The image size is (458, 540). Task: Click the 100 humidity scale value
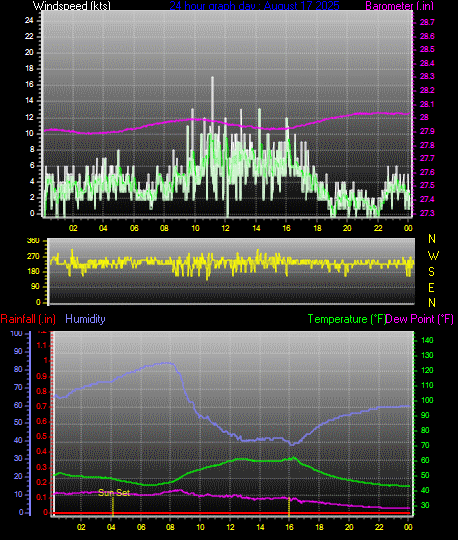pos(17,333)
